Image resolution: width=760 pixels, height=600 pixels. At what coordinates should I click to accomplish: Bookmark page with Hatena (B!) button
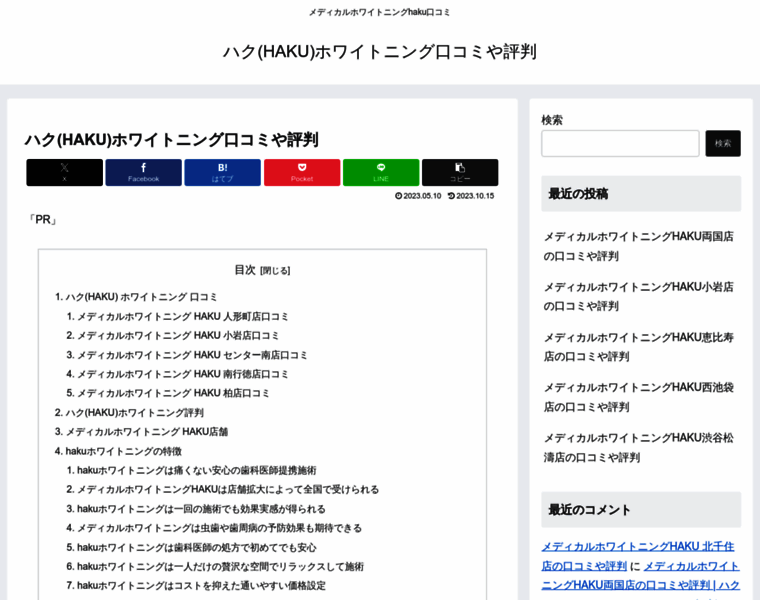pos(222,172)
